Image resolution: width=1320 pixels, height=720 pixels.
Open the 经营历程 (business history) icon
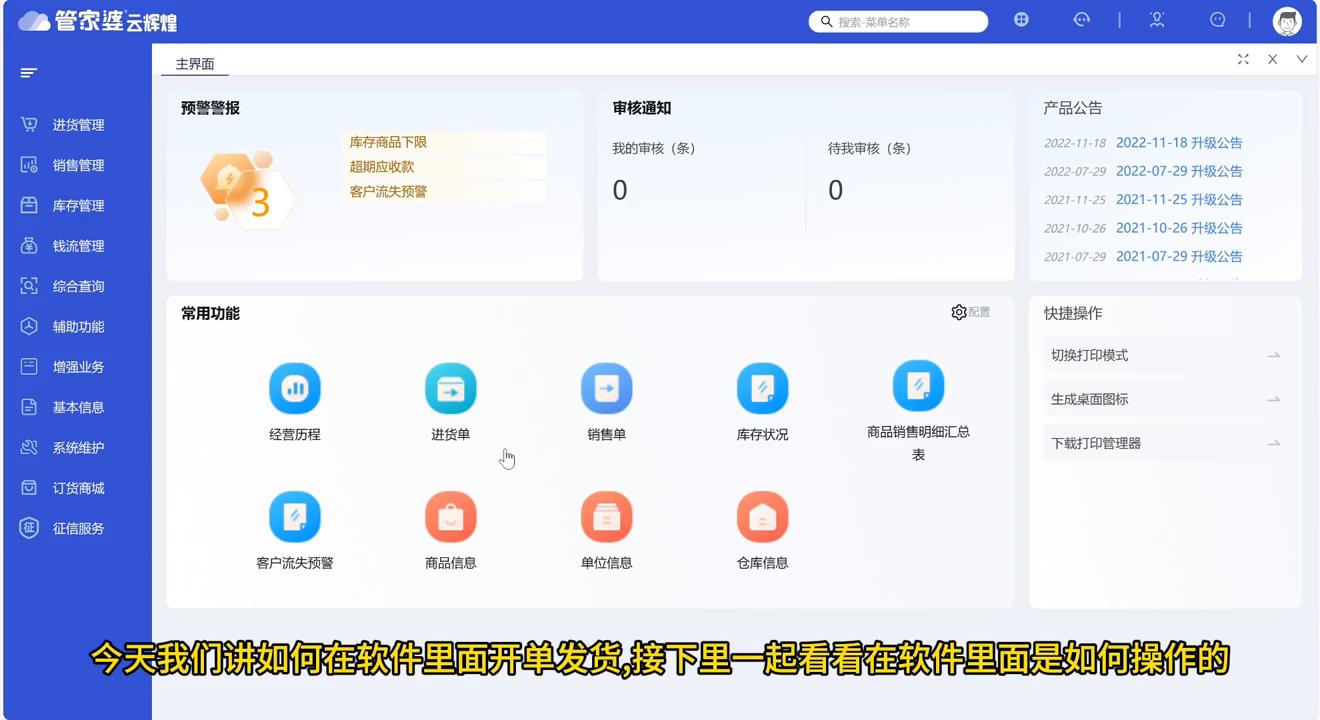tap(294, 388)
